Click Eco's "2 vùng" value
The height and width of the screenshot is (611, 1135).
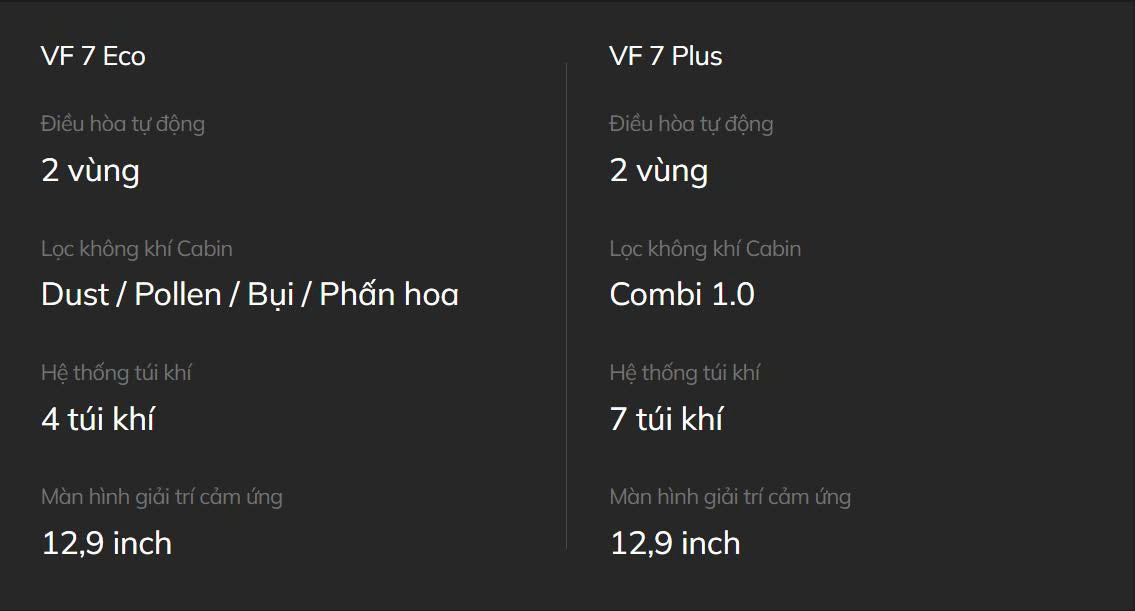(x=90, y=172)
